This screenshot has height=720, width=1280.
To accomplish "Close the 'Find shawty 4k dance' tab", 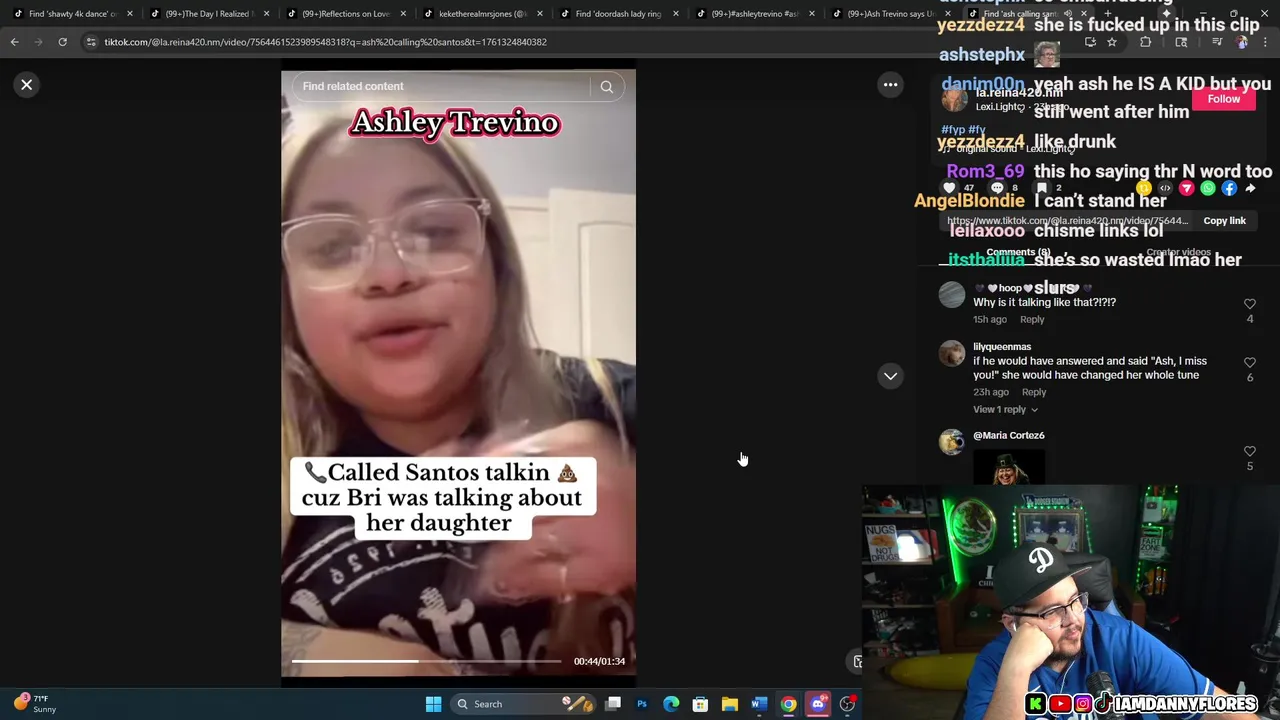I will (x=129, y=14).
